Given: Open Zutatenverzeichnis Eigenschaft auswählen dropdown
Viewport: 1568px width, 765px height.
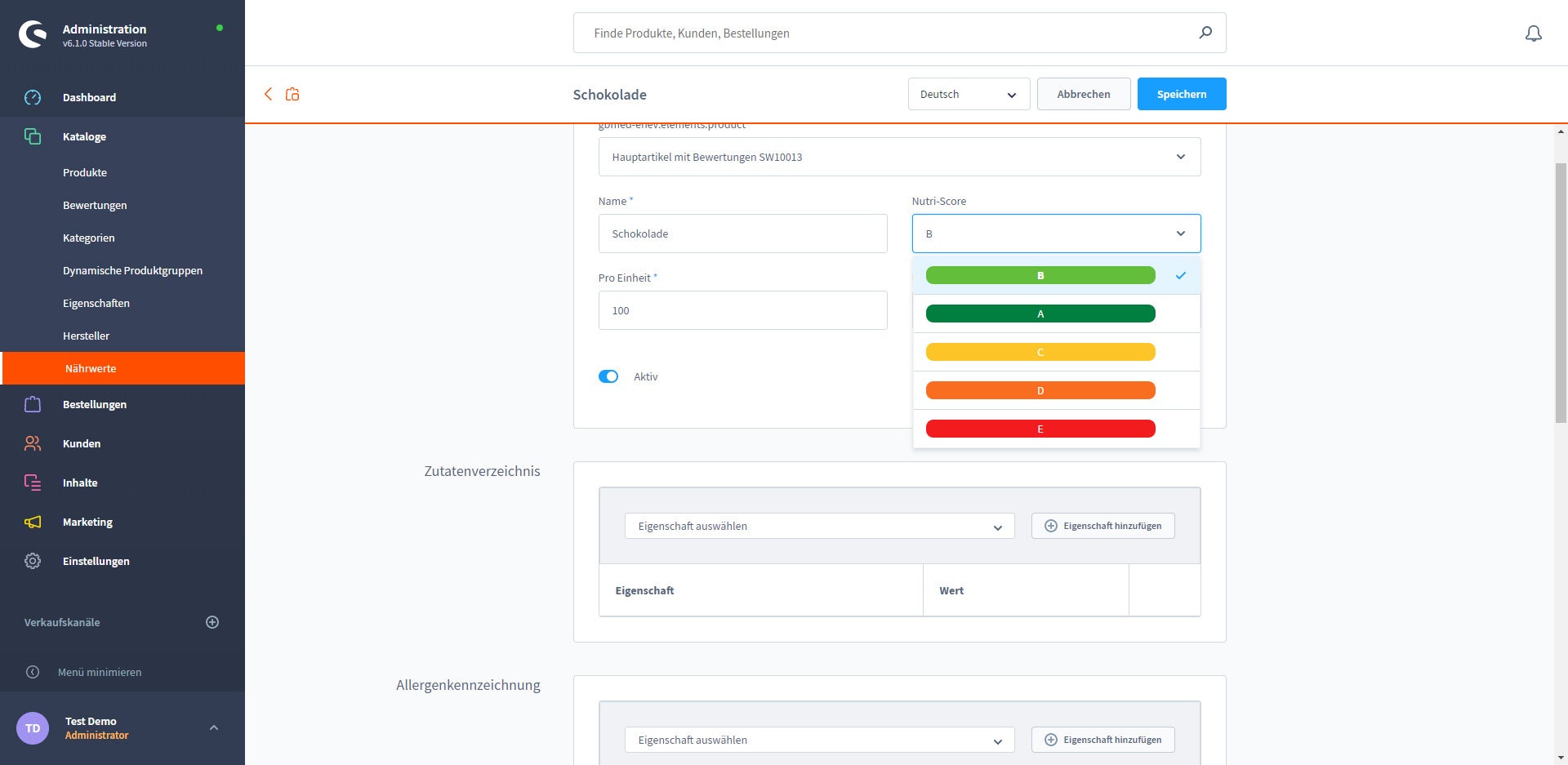Looking at the screenshot, I should click(819, 526).
